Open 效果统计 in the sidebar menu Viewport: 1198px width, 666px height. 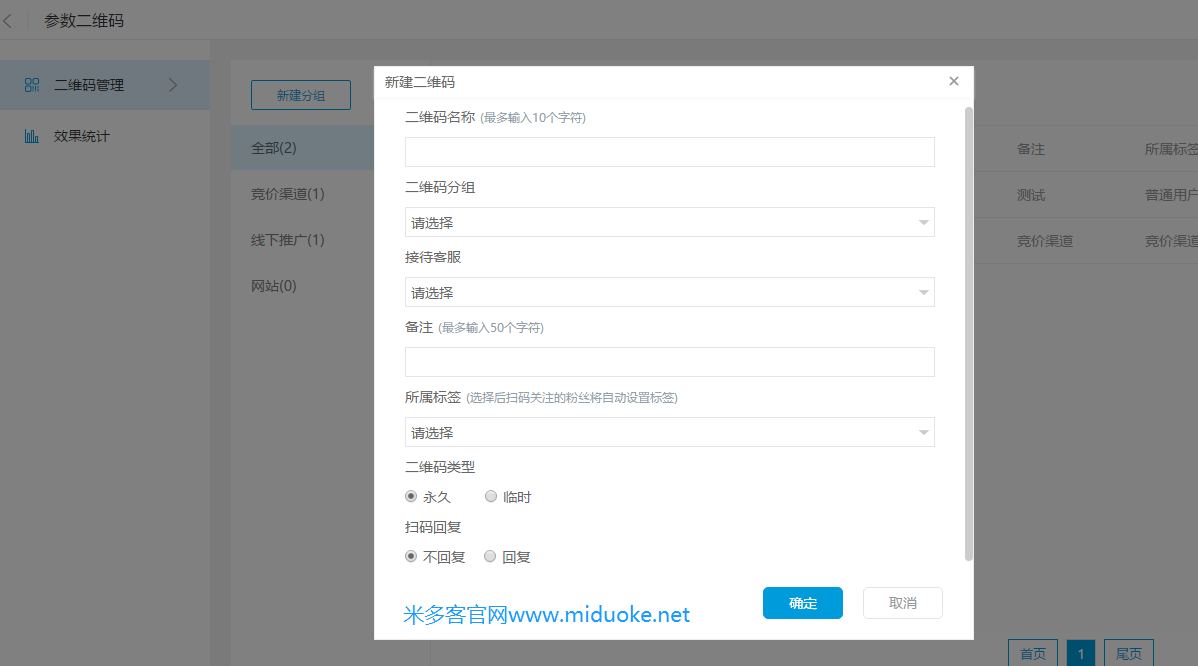point(82,136)
